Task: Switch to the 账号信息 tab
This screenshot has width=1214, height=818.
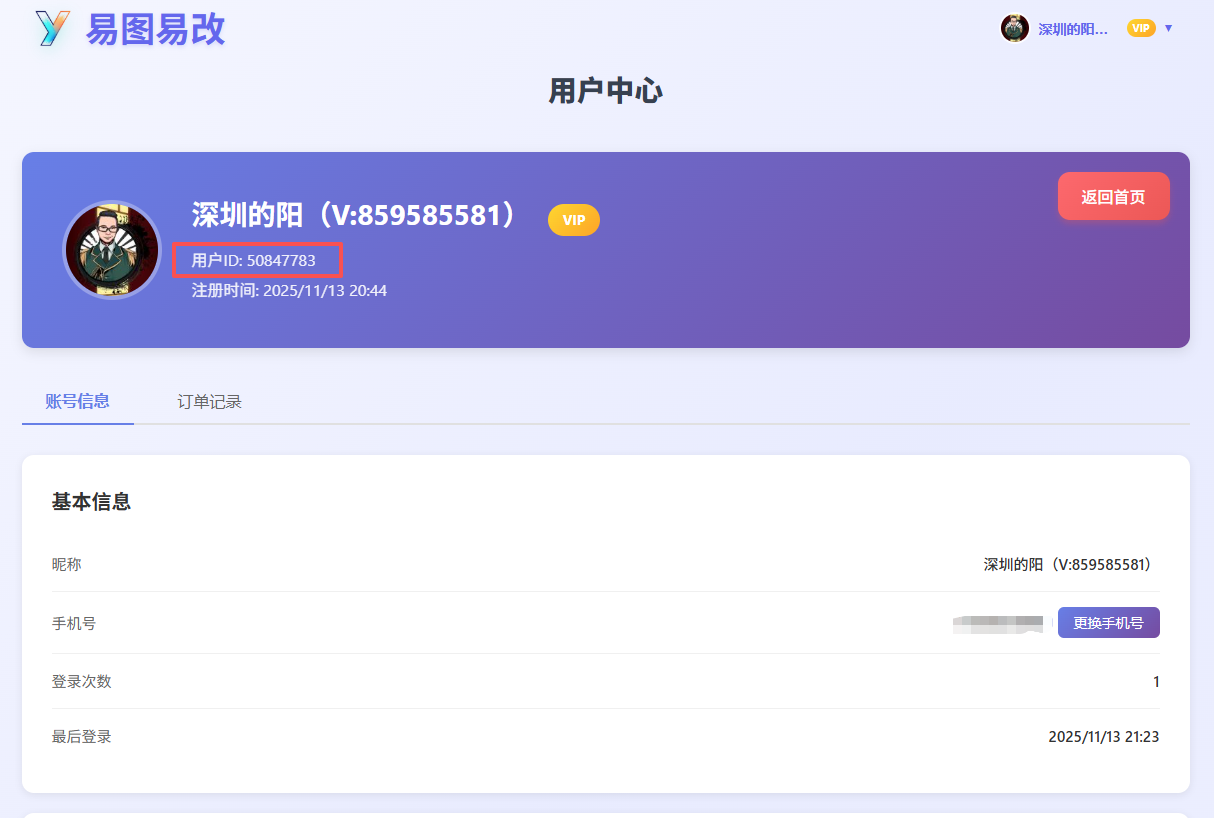Action: (77, 402)
